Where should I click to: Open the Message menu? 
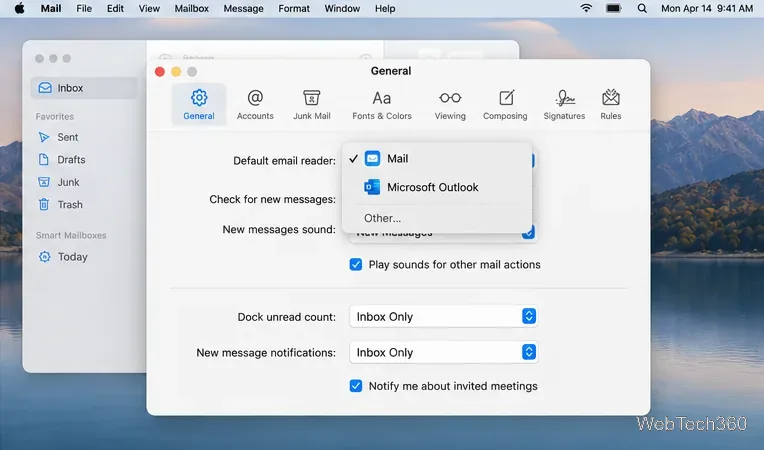[x=243, y=8]
